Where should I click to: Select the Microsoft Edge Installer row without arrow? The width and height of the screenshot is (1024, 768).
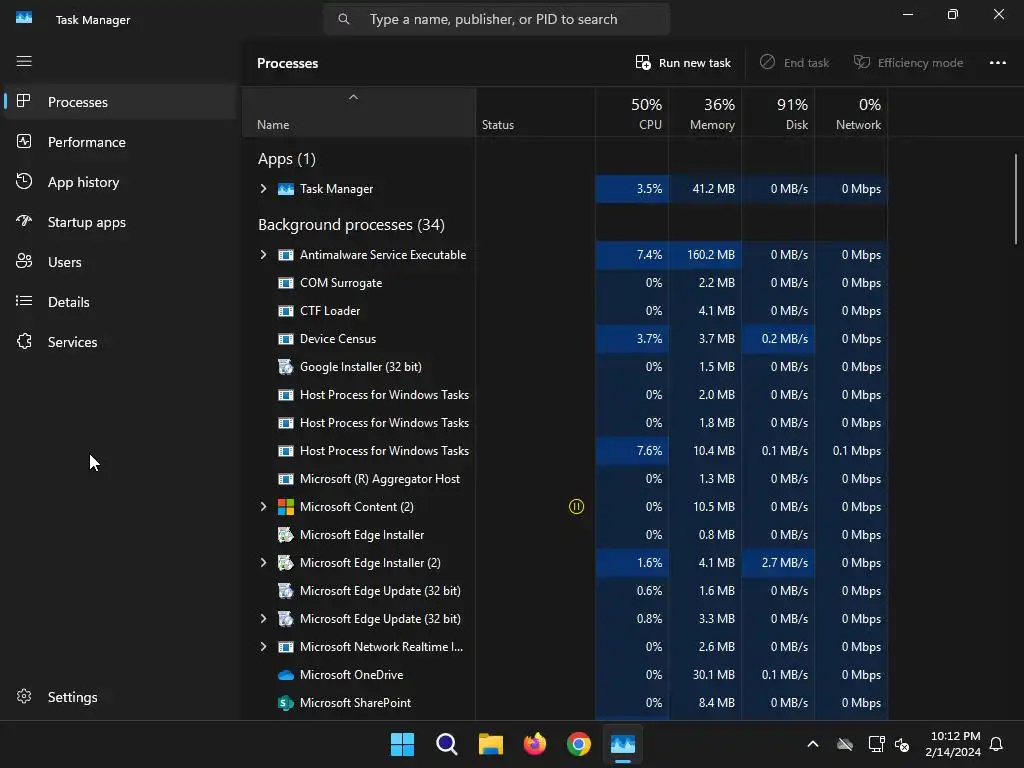pyautogui.click(x=565, y=535)
